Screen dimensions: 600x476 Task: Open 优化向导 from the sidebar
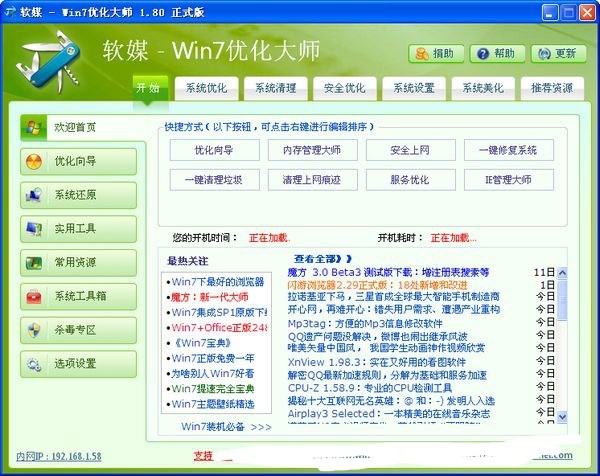[x=78, y=161]
